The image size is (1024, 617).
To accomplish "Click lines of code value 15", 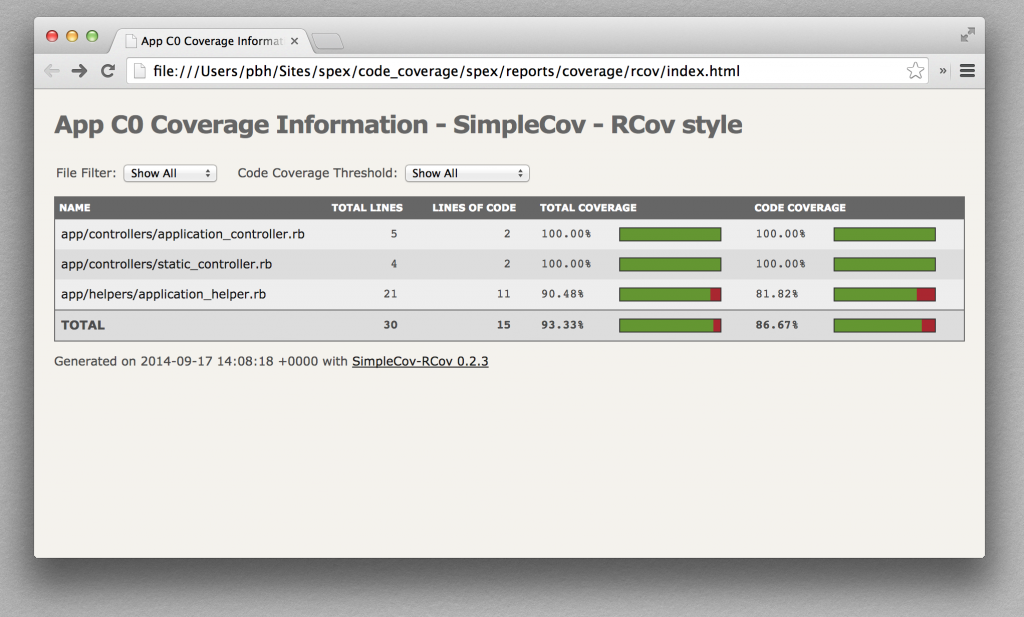I will coord(503,324).
